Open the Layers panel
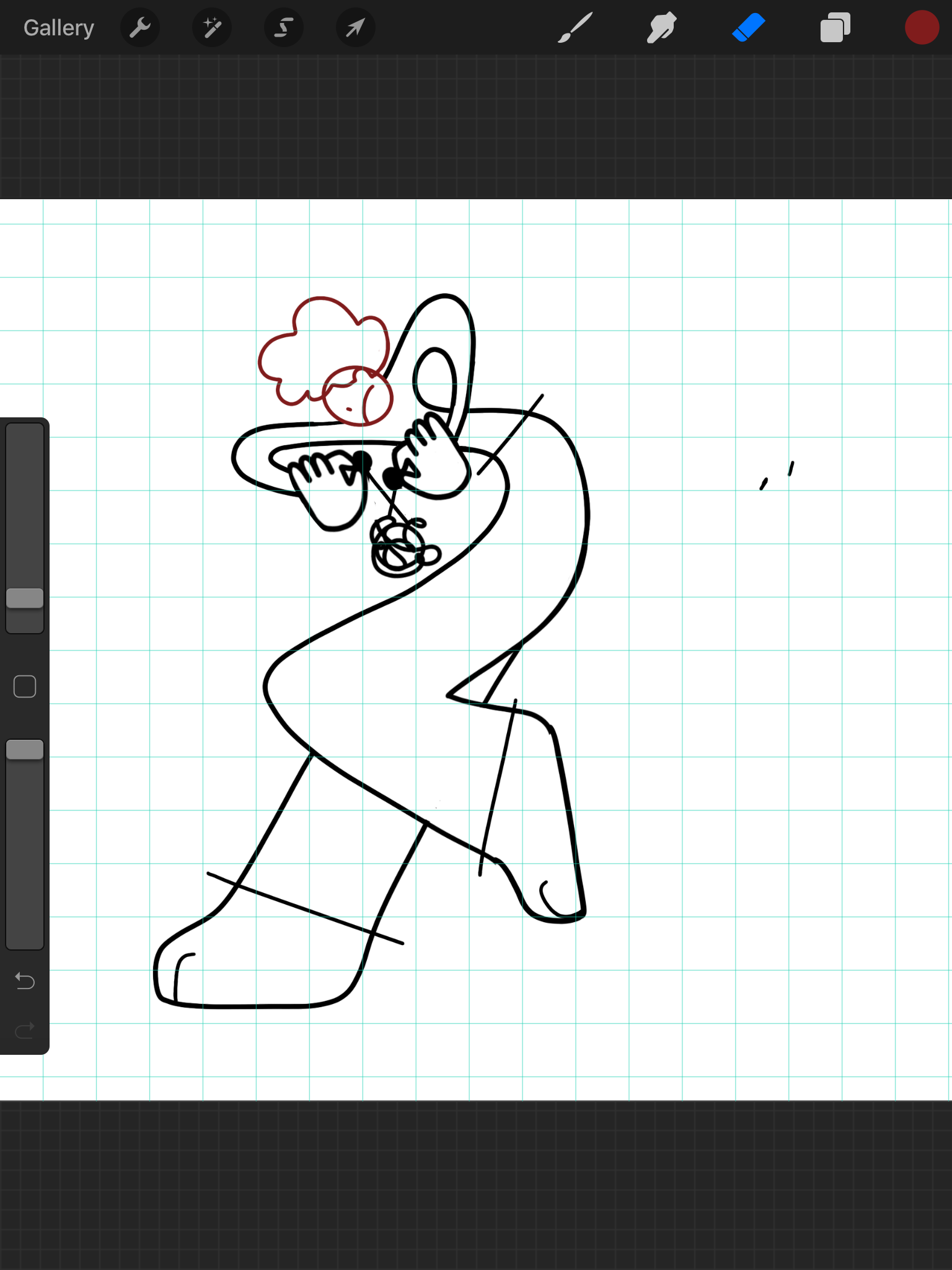The image size is (952, 1270). tap(835, 28)
